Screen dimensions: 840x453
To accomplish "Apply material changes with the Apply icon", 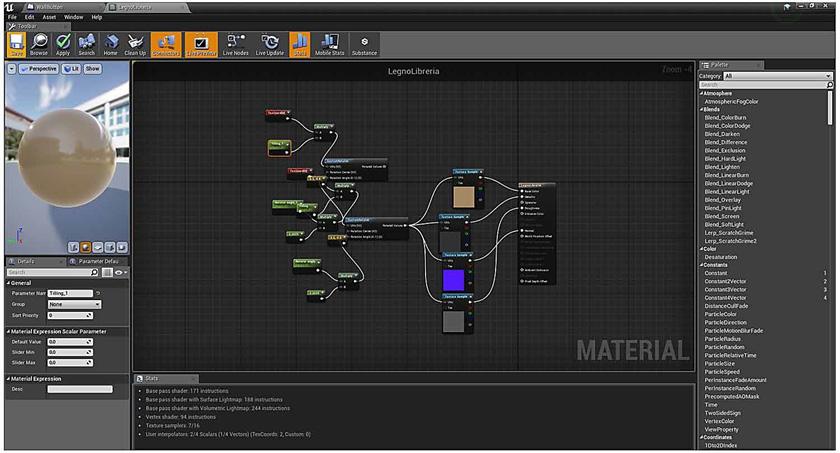I will point(63,42).
